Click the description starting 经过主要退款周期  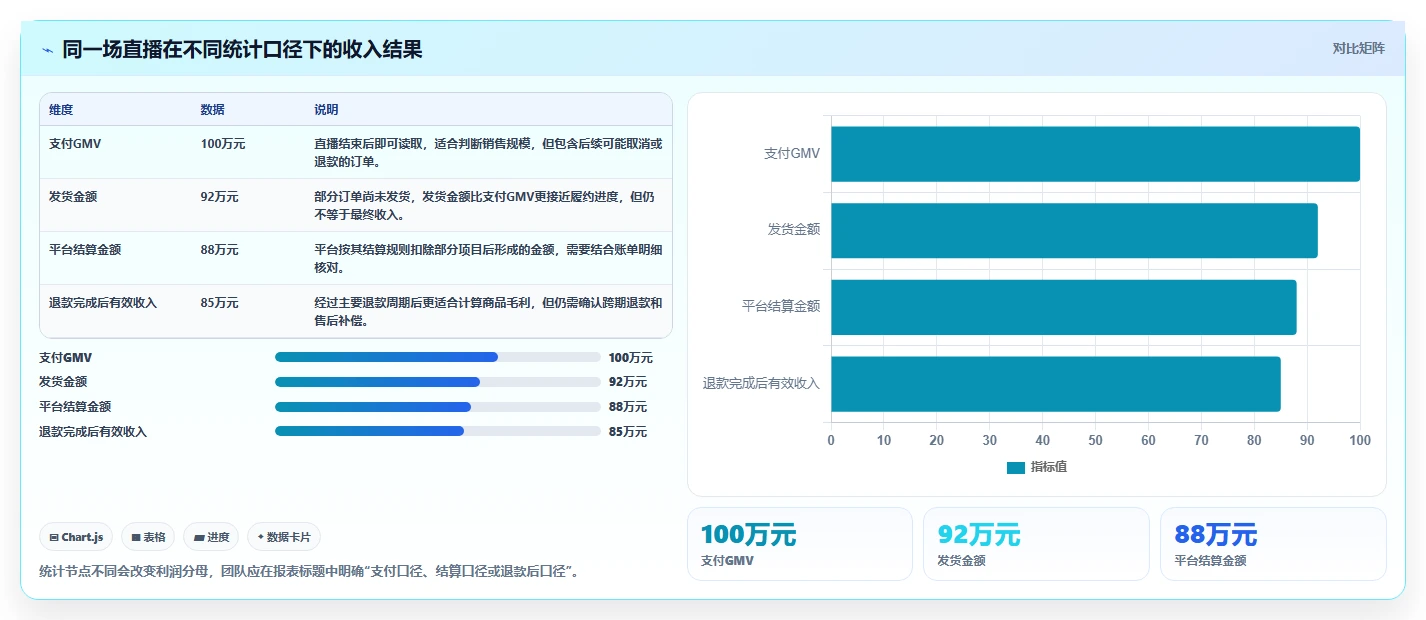(488, 312)
